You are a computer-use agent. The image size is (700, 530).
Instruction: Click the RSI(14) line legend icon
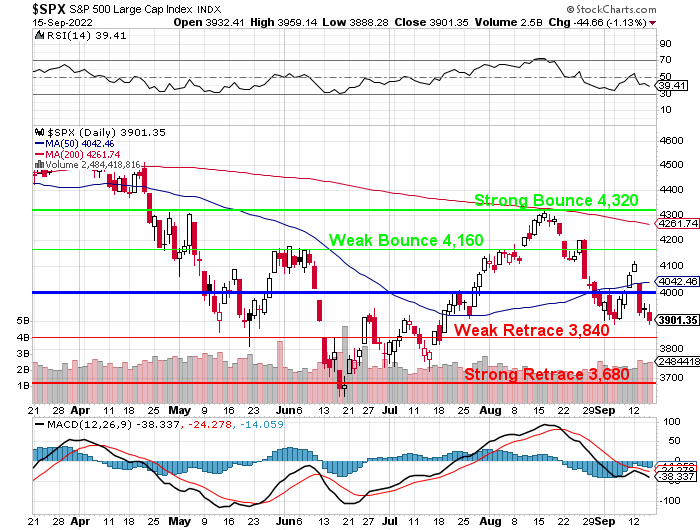(37, 36)
